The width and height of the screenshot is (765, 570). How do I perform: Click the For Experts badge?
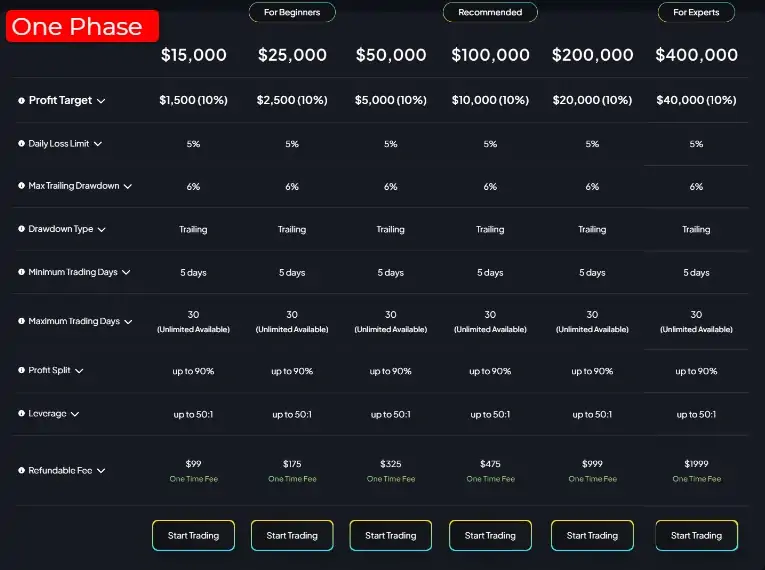696,13
